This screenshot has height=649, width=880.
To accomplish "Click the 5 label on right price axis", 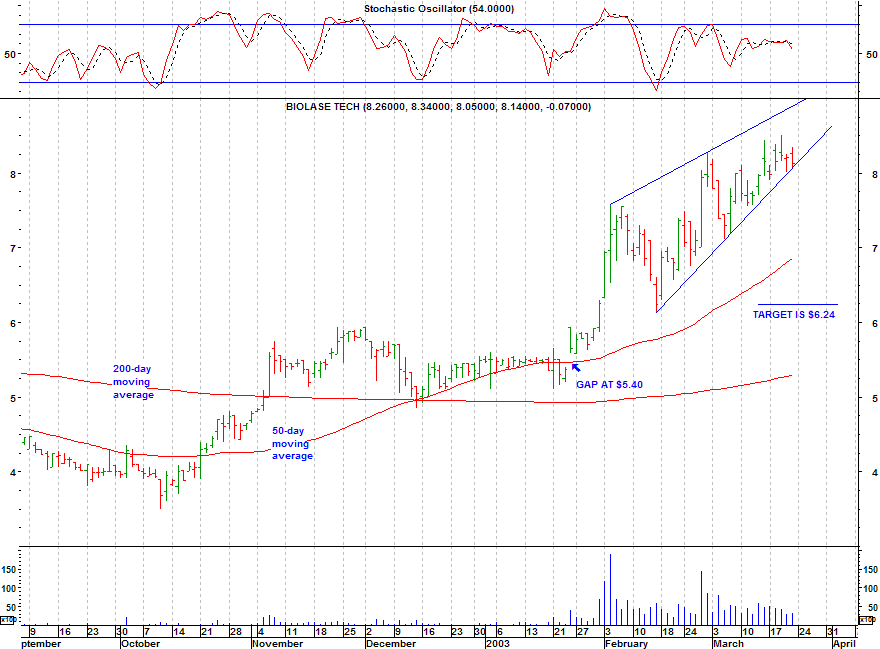I will click(875, 399).
